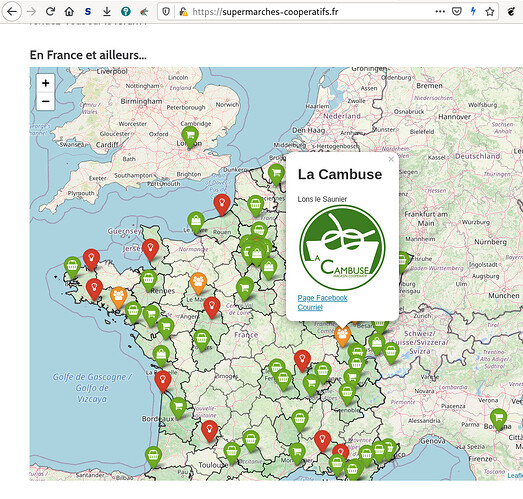This screenshot has width=523, height=499.
Task: Show site security lock warning info
Action: coord(183,12)
